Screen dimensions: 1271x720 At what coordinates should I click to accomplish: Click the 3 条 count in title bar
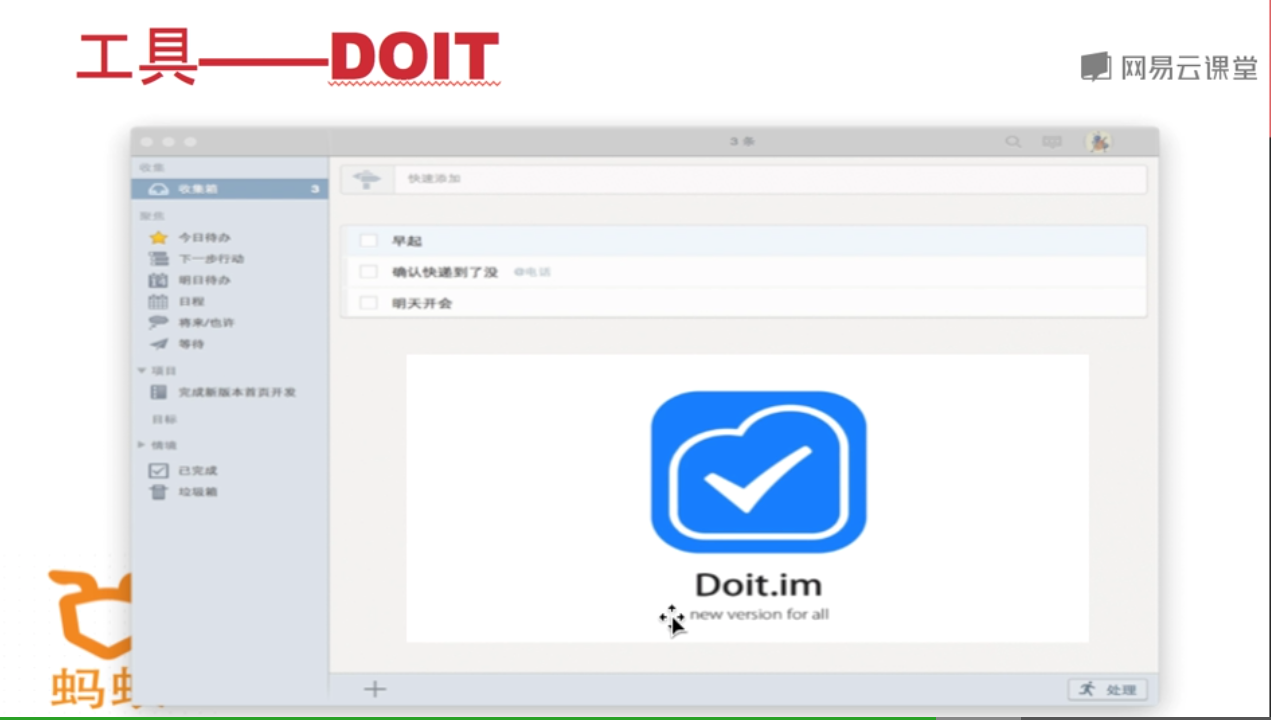(x=742, y=142)
